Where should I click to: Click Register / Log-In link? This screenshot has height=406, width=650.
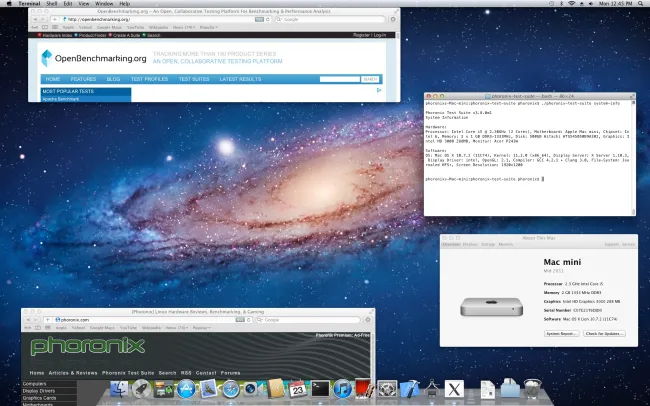tap(369, 35)
